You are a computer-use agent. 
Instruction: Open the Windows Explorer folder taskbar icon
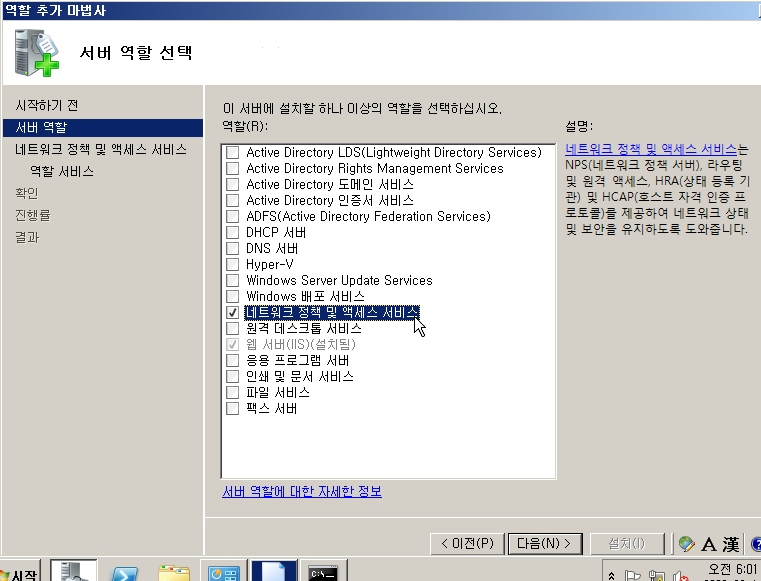tap(173, 573)
